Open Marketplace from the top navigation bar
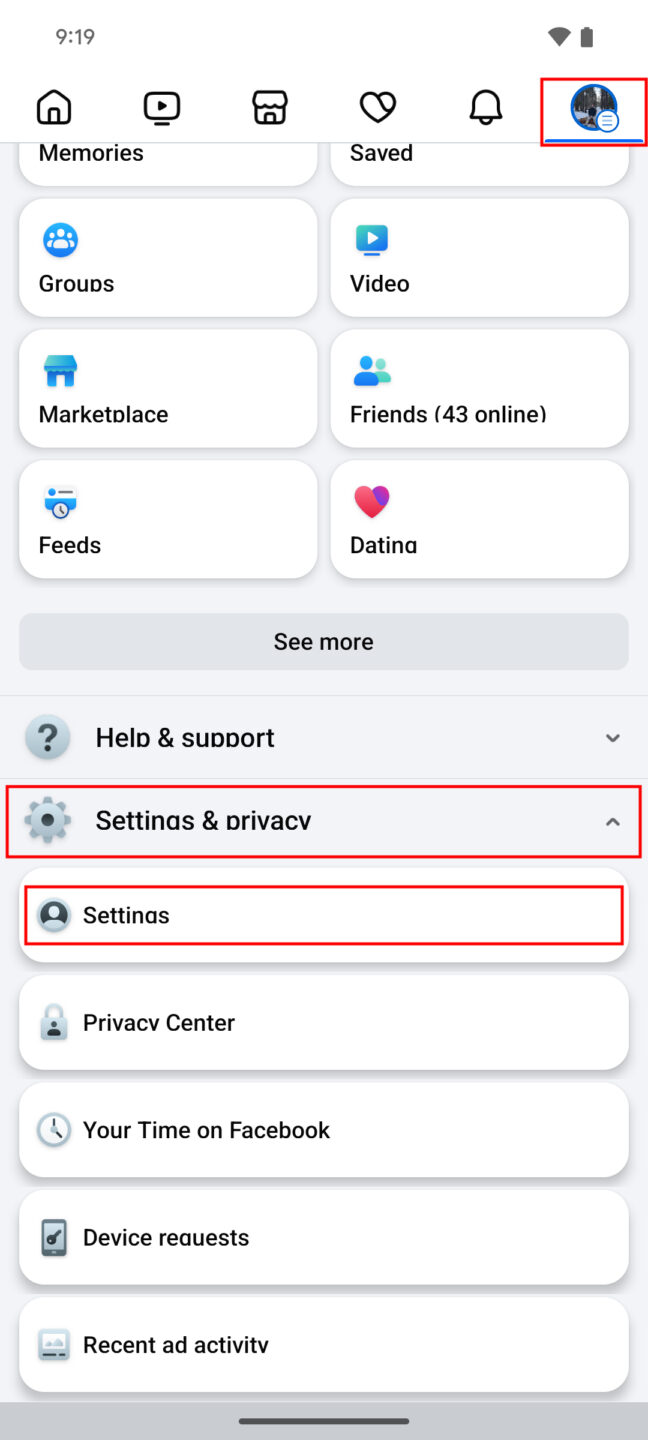The width and height of the screenshot is (648, 1440). pos(269,107)
